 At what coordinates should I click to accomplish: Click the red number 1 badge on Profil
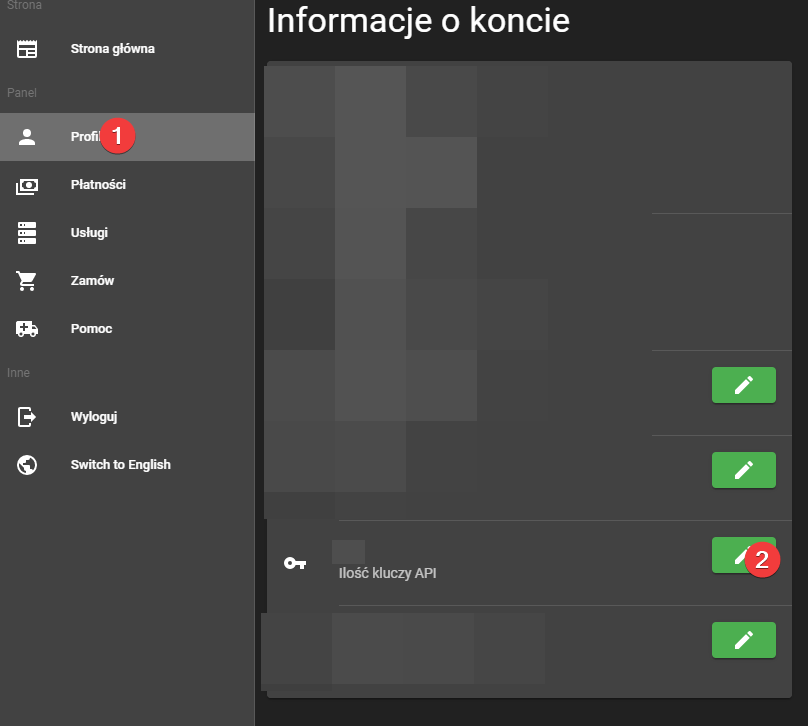pos(117,137)
